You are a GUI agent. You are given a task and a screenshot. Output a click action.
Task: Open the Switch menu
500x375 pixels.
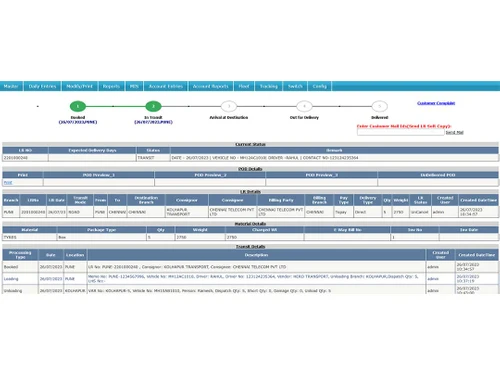tap(295, 86)
